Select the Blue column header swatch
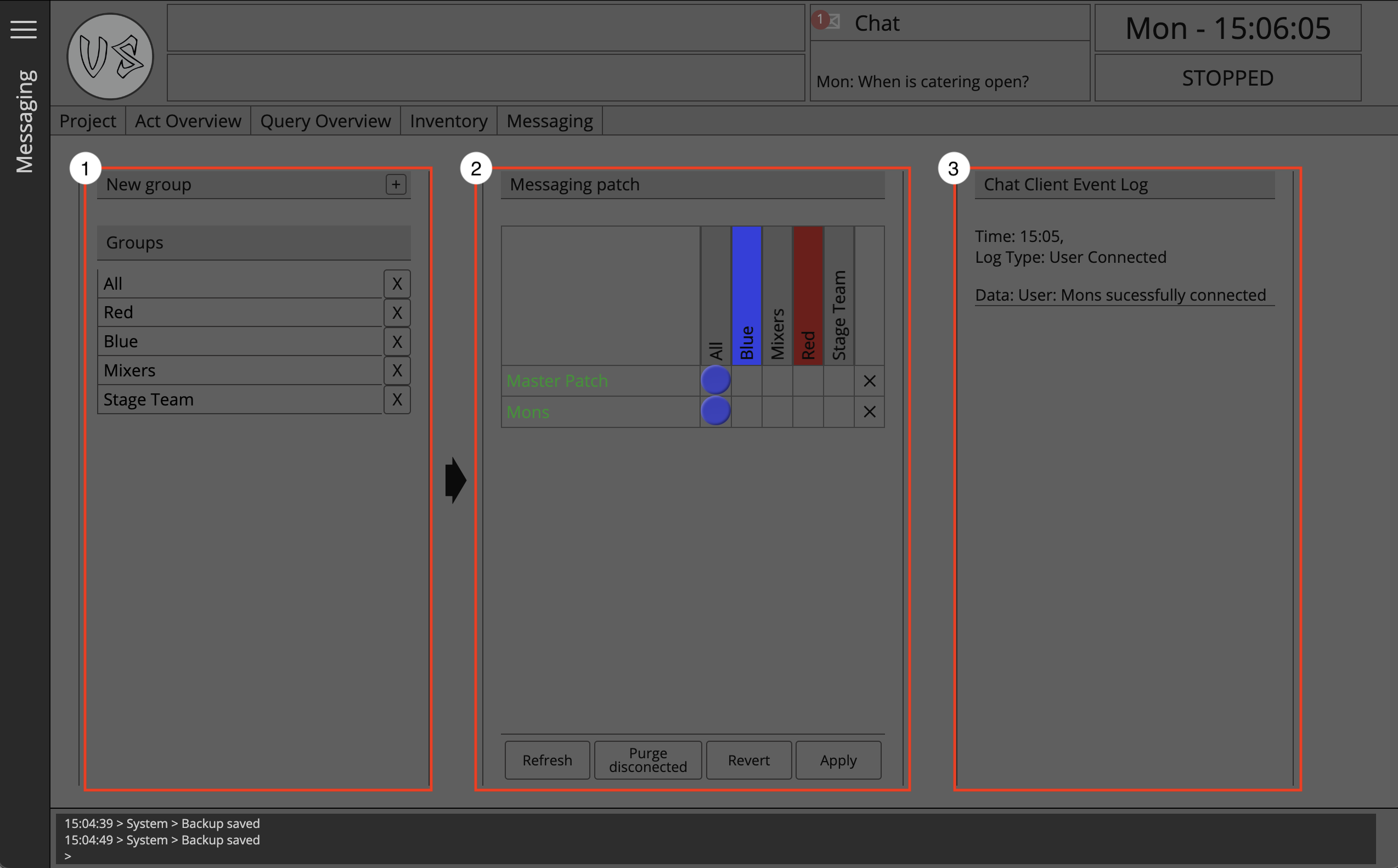1398x868 pixels. [x=747, y=296]
